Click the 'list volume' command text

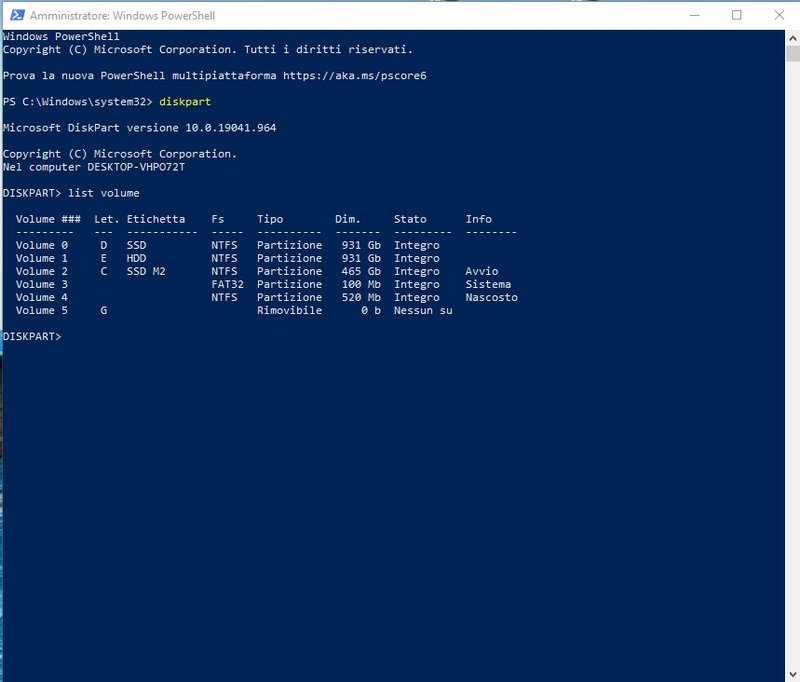(x=104, y=193)
